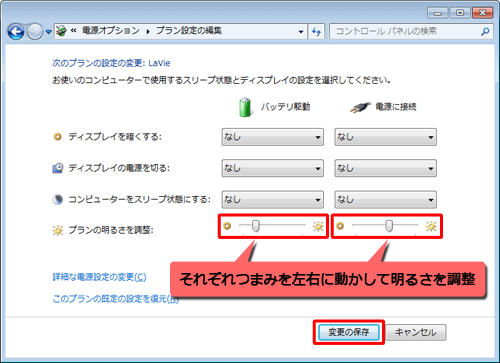Click the dim sun icon of plugged-in slider
Viewport: 500px width, 363px height.
[340, 226]
